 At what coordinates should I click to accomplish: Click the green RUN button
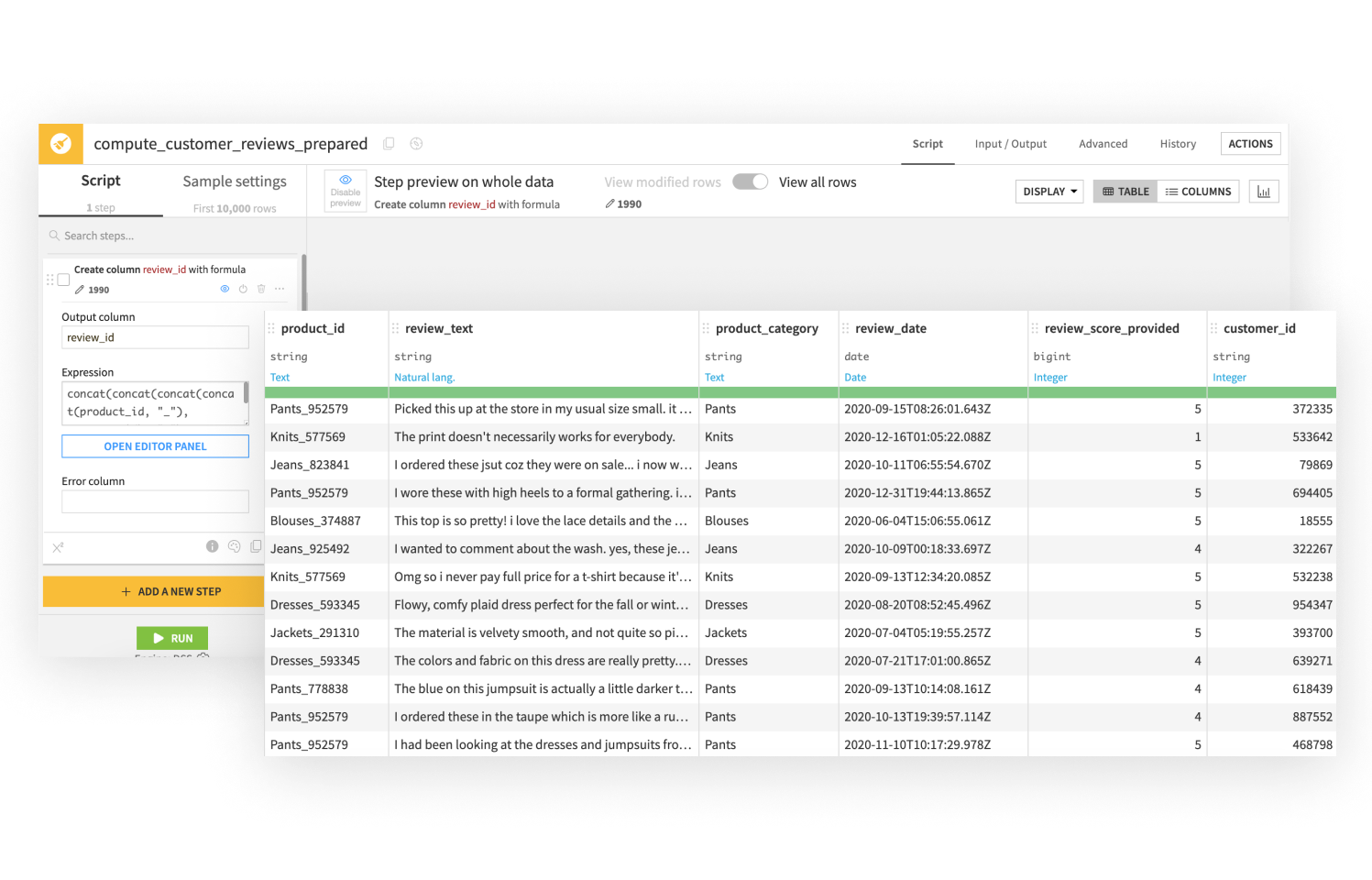(x=172, y=638)
